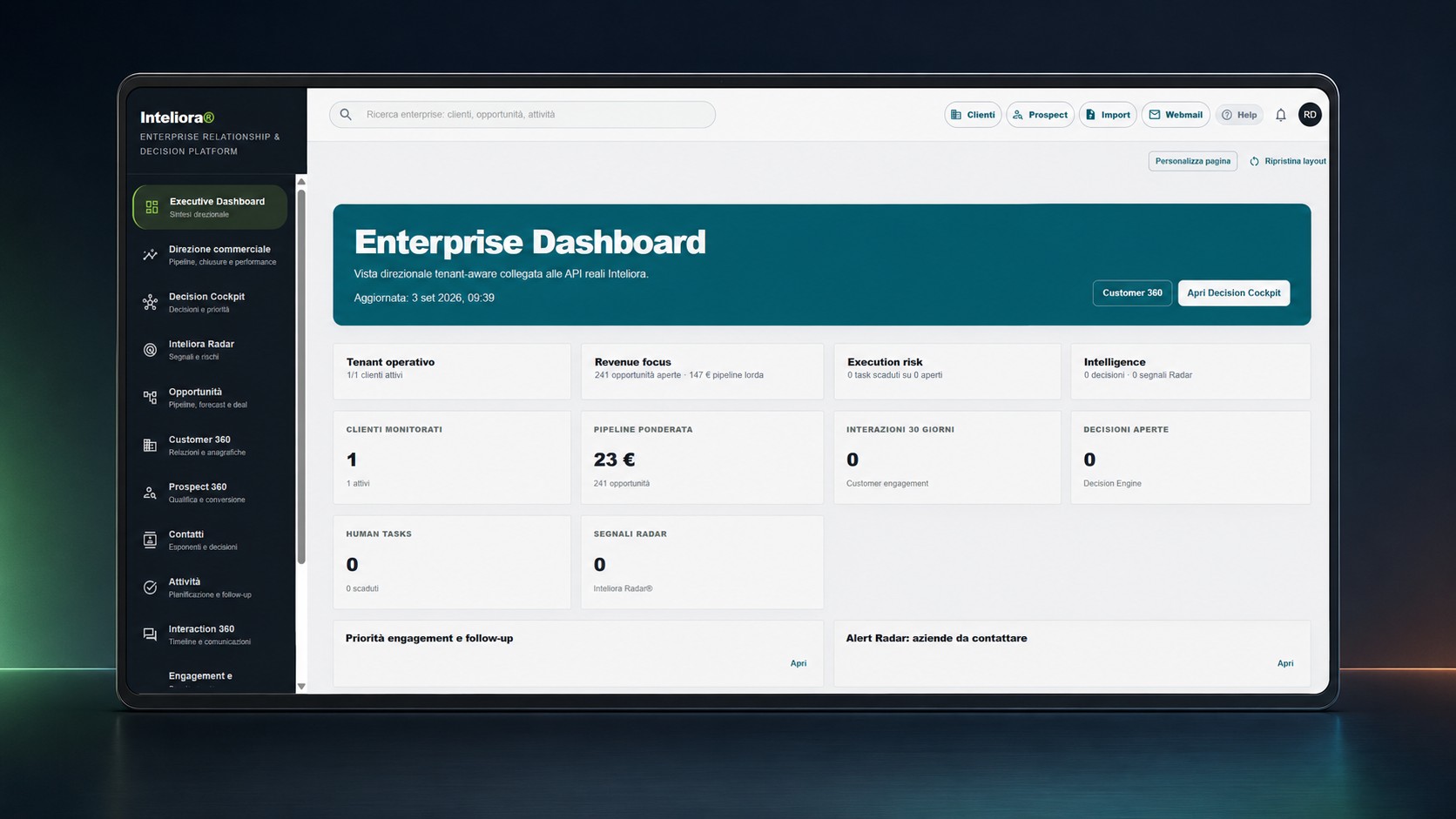Click the Import button
Viewport: 1456px width, 819px height.
click(x=1108, y=115)
